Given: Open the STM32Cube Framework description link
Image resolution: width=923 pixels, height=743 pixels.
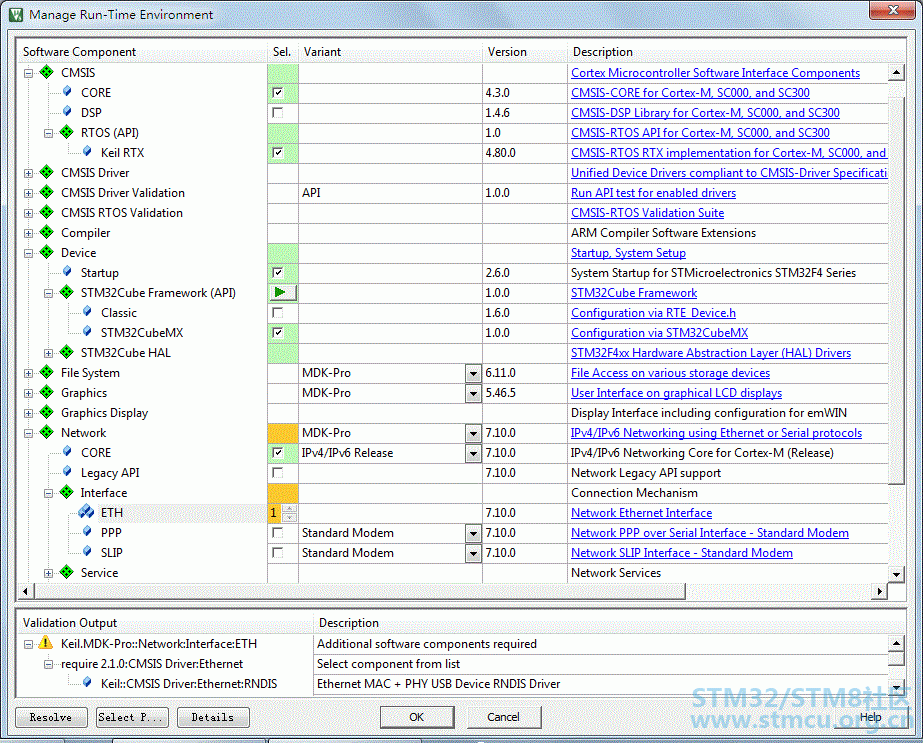Looking at the screenshot, I should click(x=634, y=293).
